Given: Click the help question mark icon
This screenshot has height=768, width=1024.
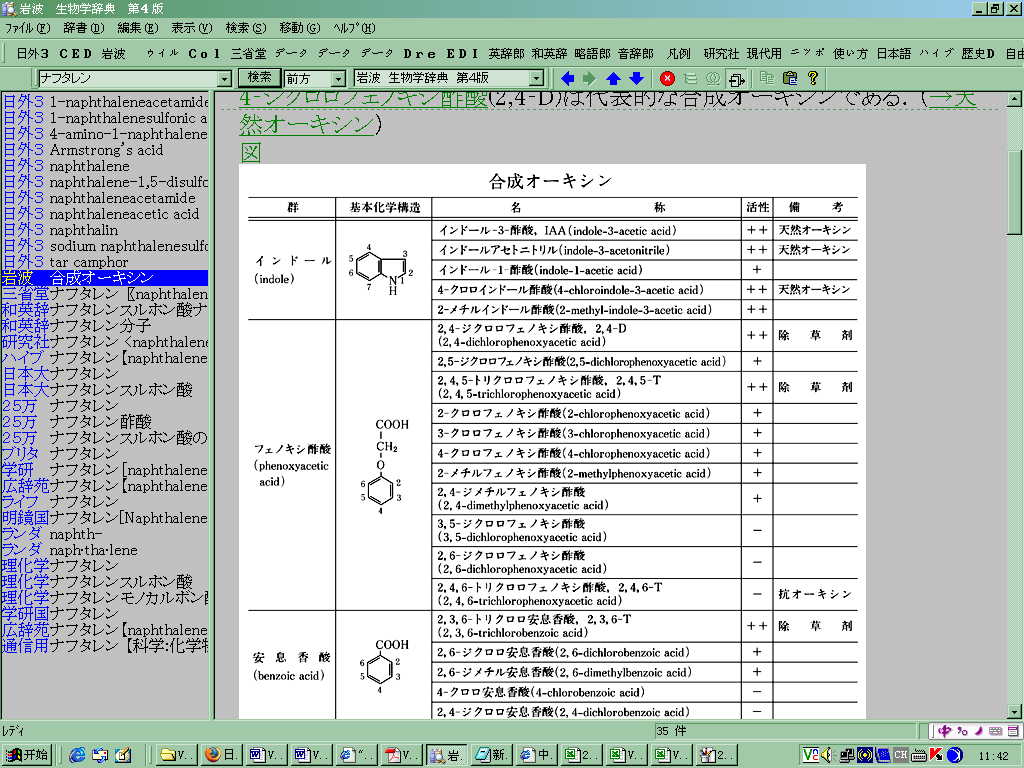Looking at the screenshot, I should tap(813, 78).
